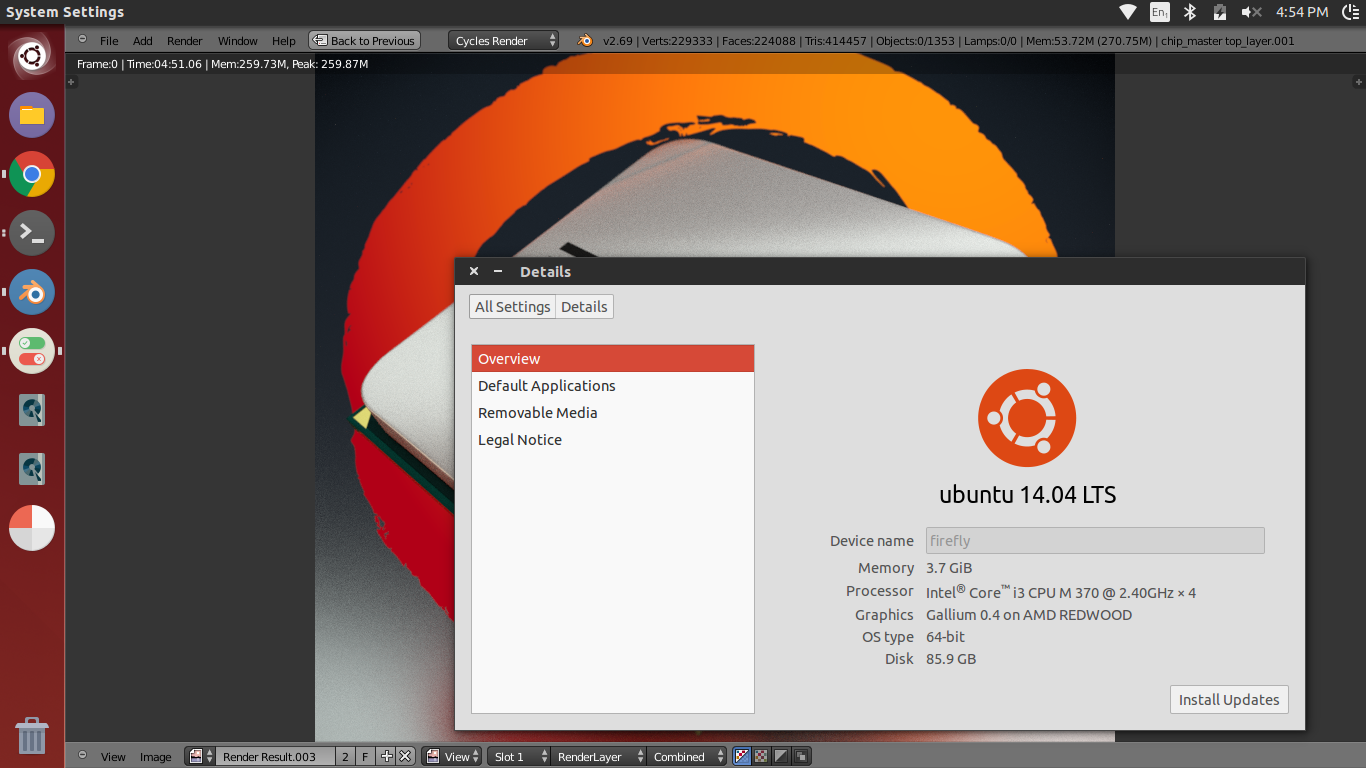This screenshot has height=768, width=1366.
Task: Open the Trash icon in the launcher
Action: coord(32,736)
